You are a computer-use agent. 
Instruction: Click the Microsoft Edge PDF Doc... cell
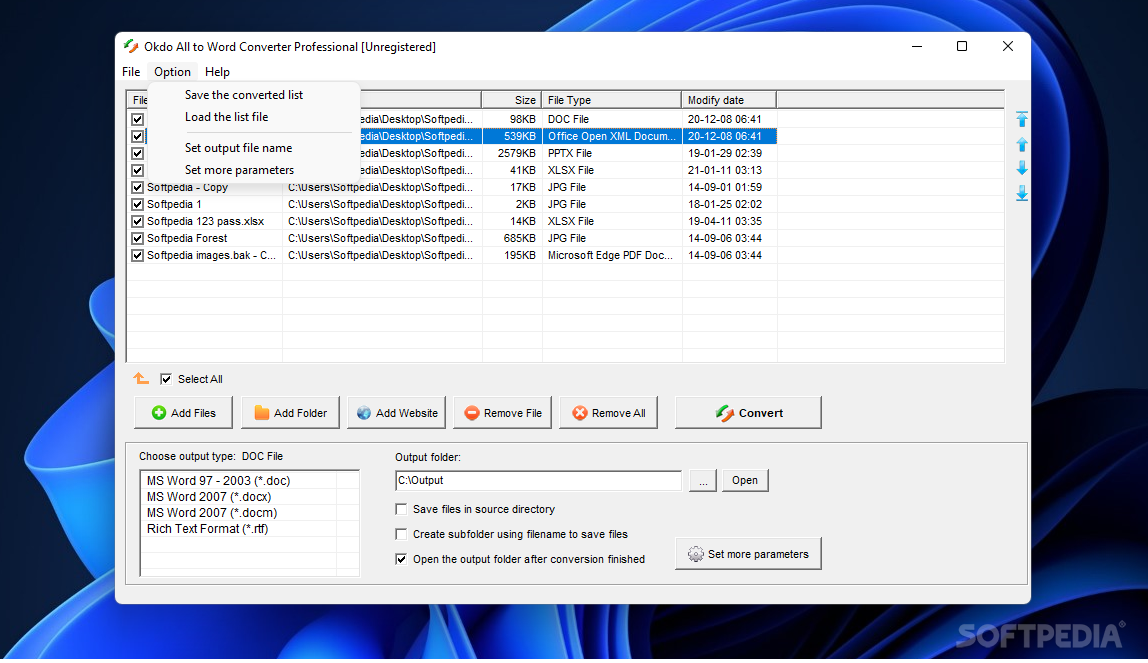pos(610,255)
